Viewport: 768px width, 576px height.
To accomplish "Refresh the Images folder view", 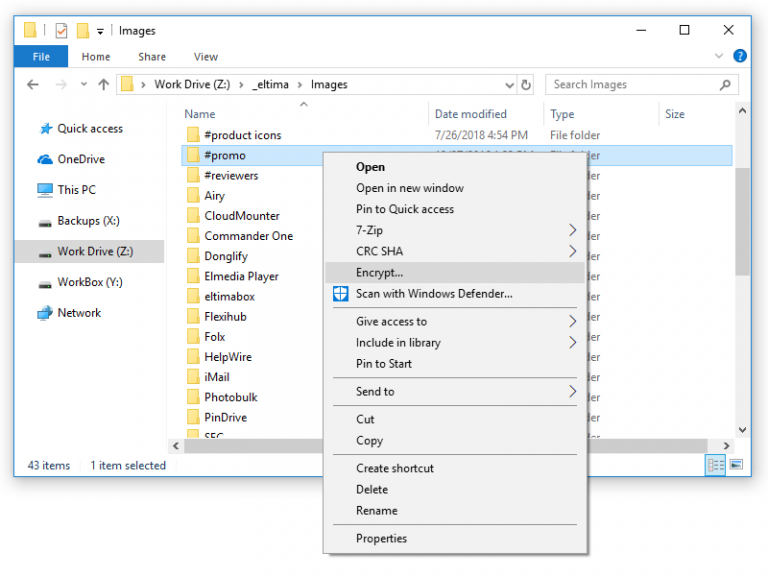I will (526, 85).
